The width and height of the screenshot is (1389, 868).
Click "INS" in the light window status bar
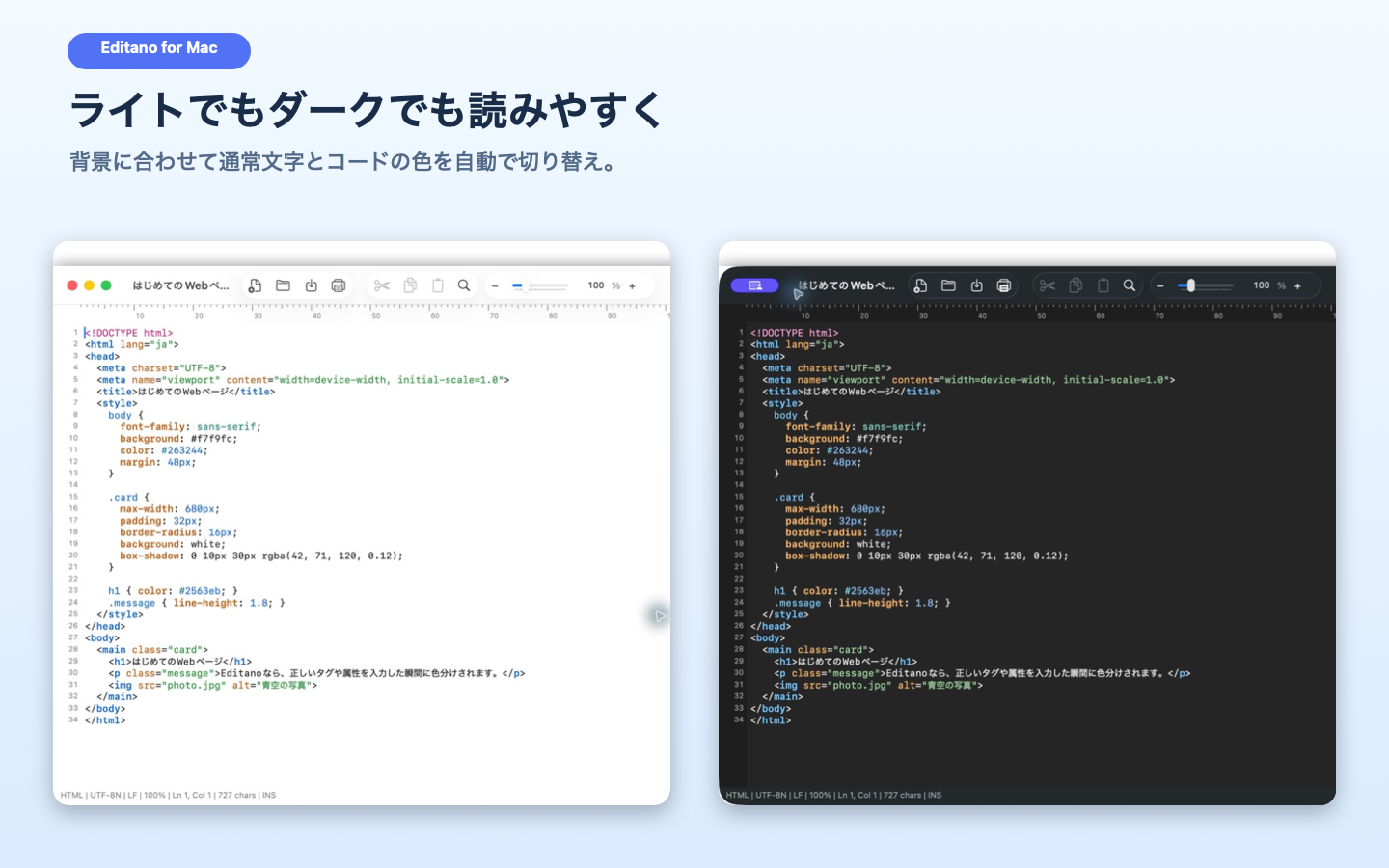269,796
